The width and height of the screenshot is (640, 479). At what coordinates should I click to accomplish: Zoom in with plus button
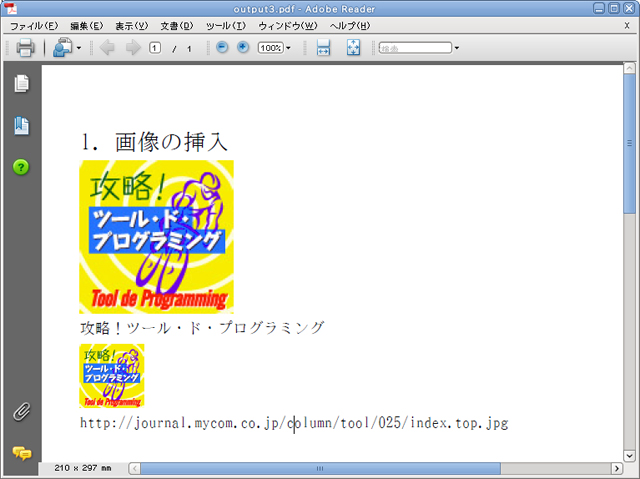pyautogui.click(x=243, y=47)
